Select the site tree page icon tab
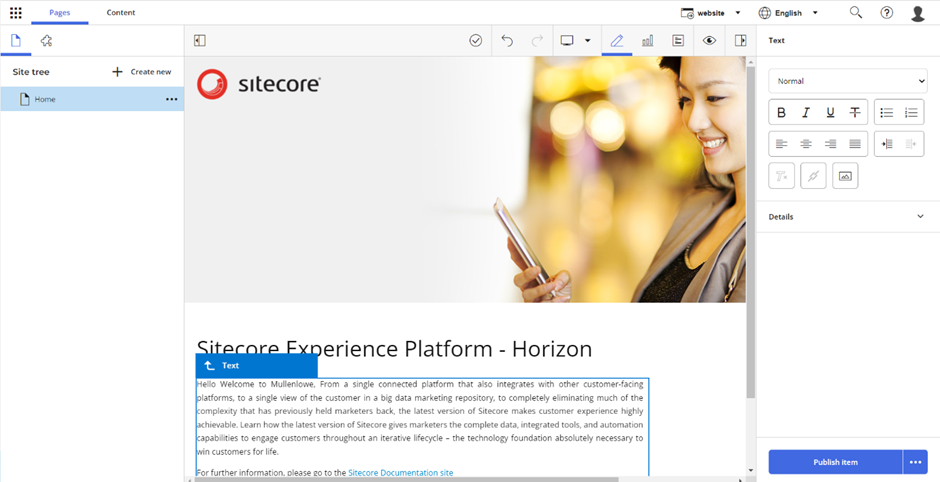940x482 pixels. (x=16, y=41)
